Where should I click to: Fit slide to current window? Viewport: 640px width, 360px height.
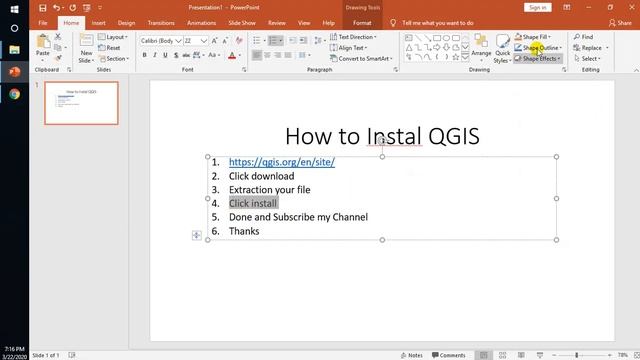[636, 356]
